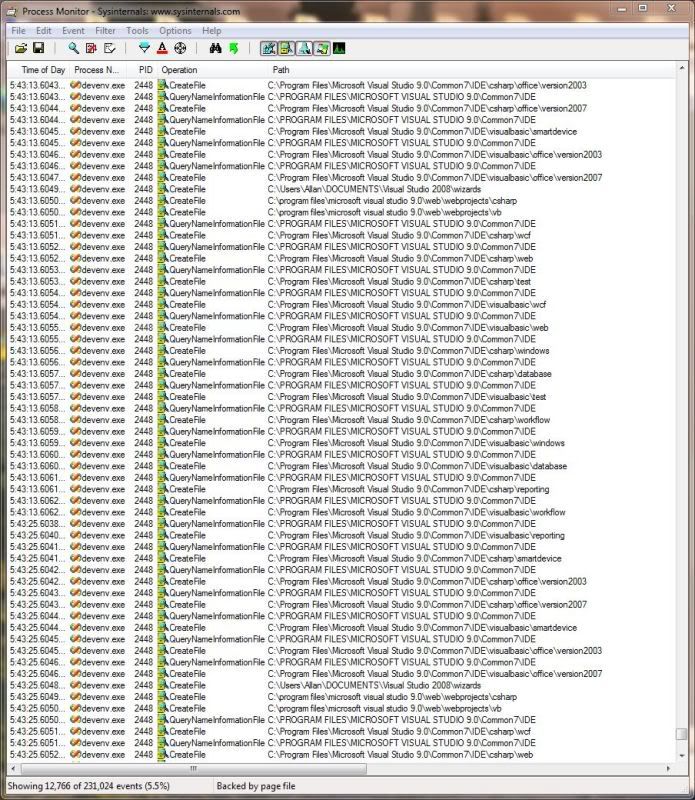Click the Time of Day column header
Screen dimensions: 695x800
click(39, 70)
